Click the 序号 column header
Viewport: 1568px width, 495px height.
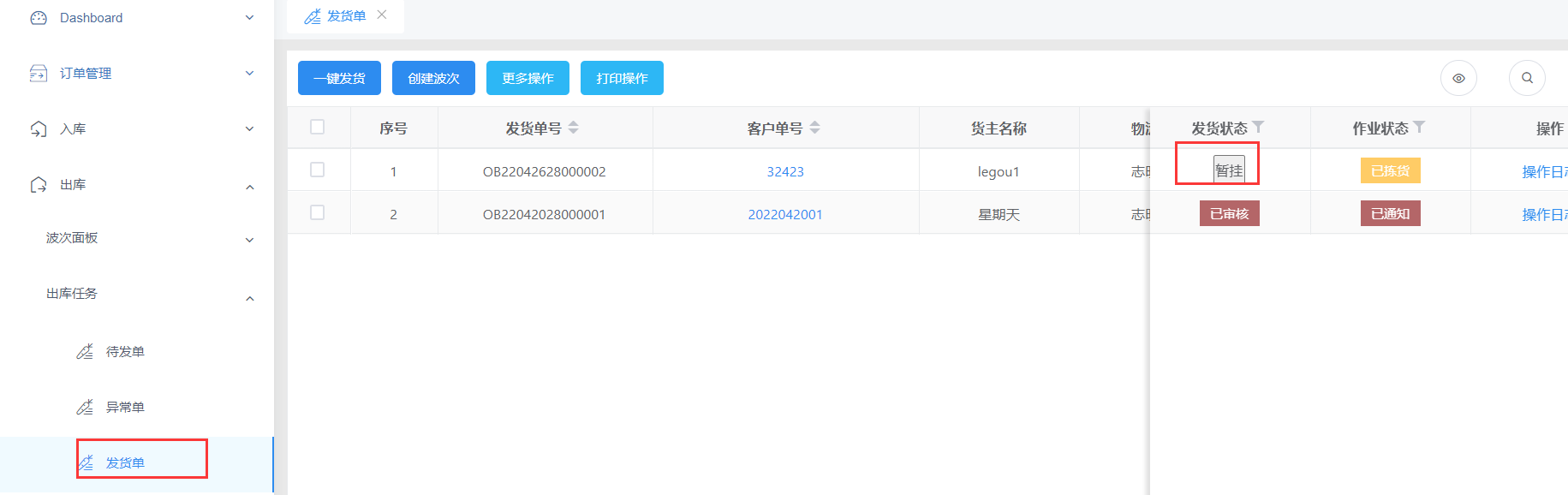(x=393, y=128)
